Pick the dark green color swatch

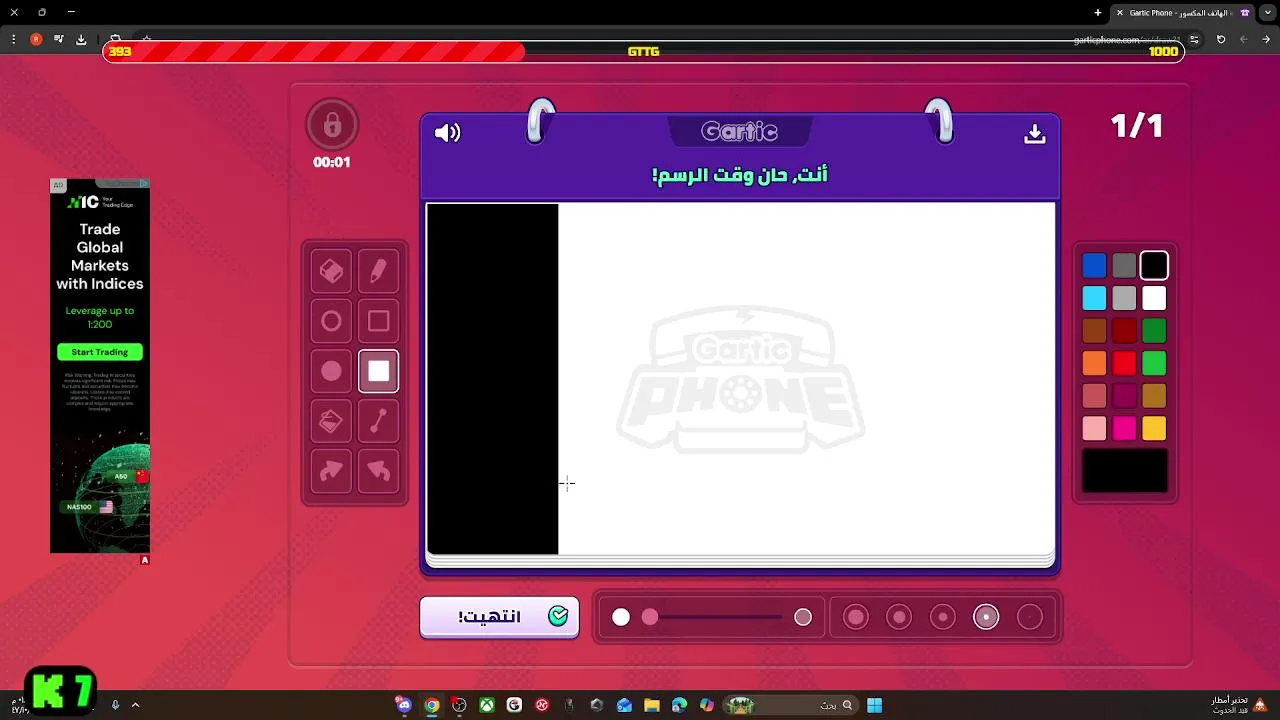coord(1154,330)
